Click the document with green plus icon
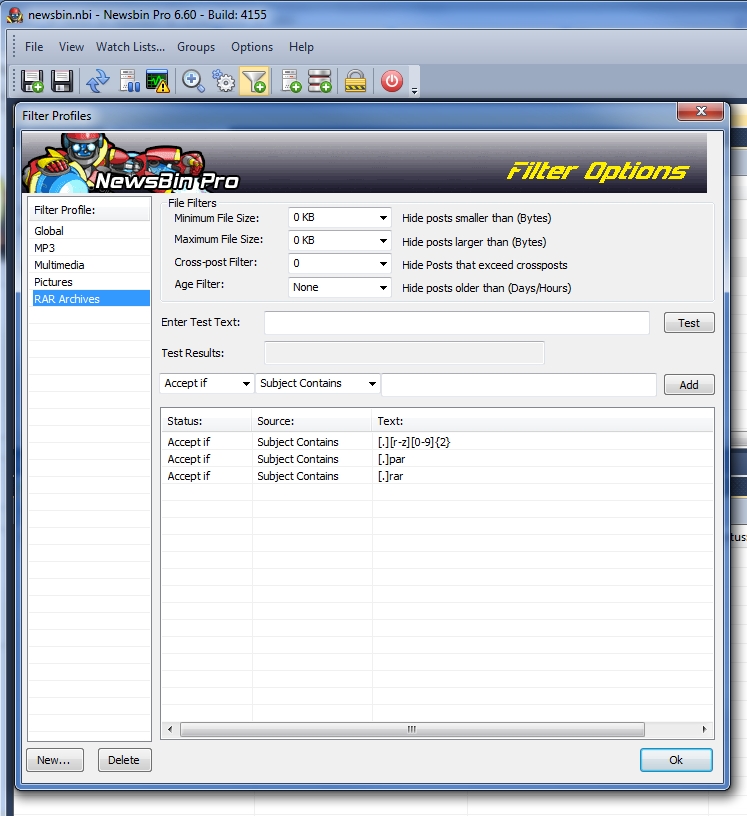 [291, 81]
